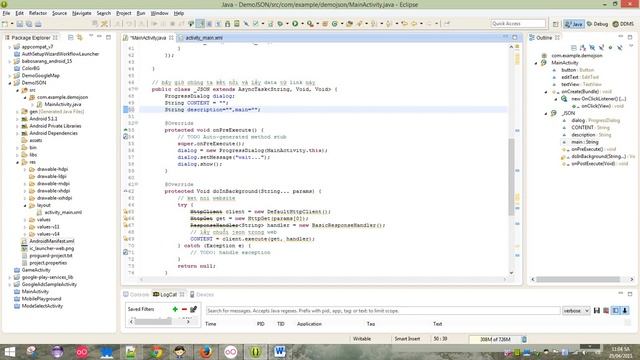640x360 pixels.
Task: Click the New file toolbar icon
Action: tap(5, 24)
